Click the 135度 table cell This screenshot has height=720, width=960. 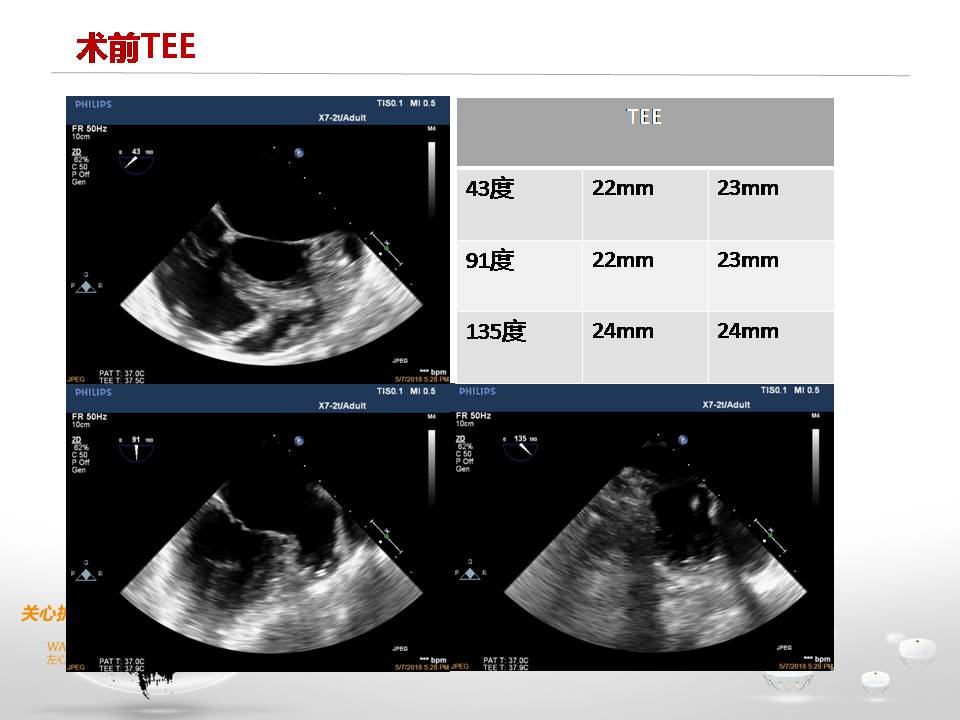[519, 347]
